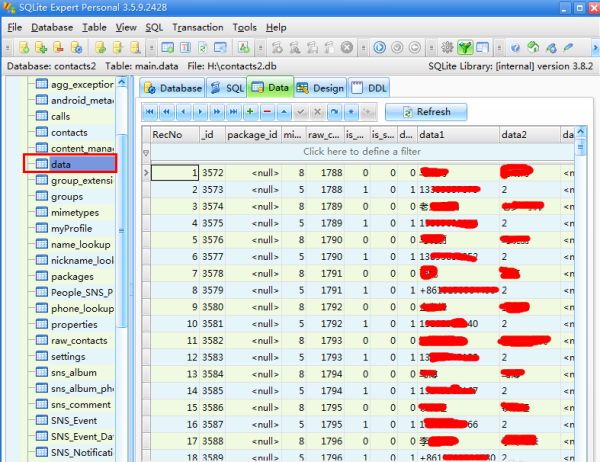This screenshot has width=600, height=462.
Task: Click the blue circular play (begin transaction) icon
Action: [x=380, y=47]
